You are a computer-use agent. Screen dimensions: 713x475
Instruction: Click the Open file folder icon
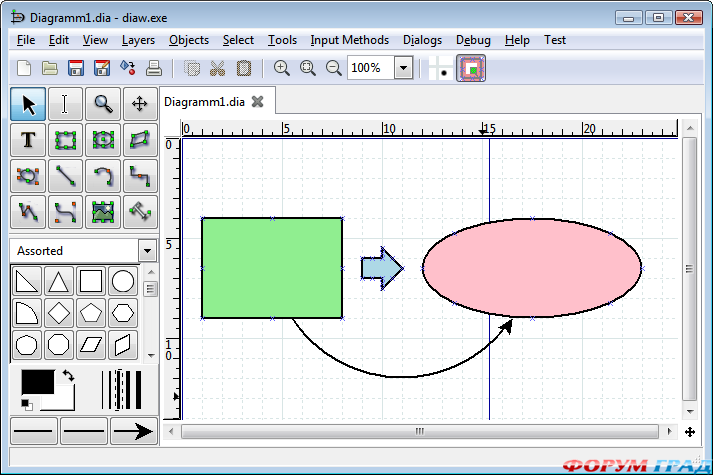[50, 68]
